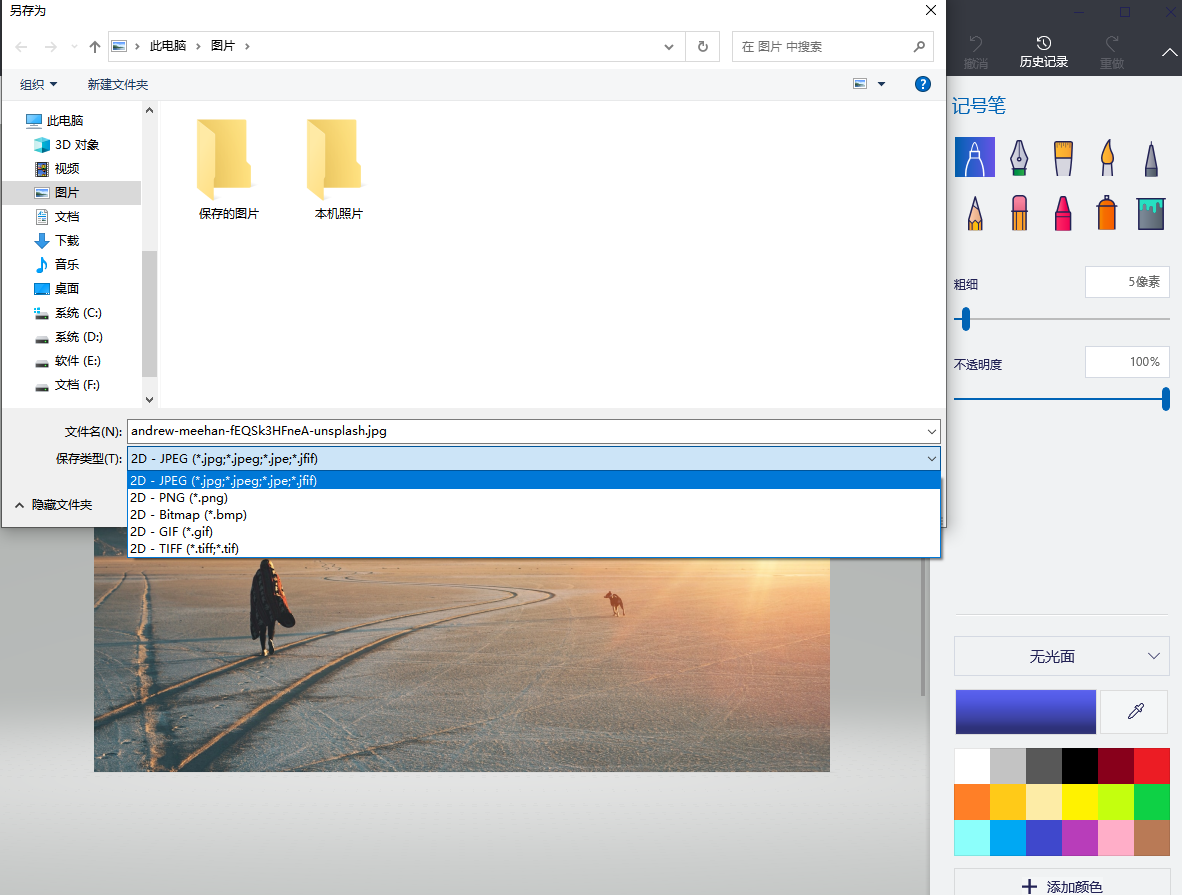
Task: Collapse the 保存类型 dropdown
Action: click(x=932, y=458)
